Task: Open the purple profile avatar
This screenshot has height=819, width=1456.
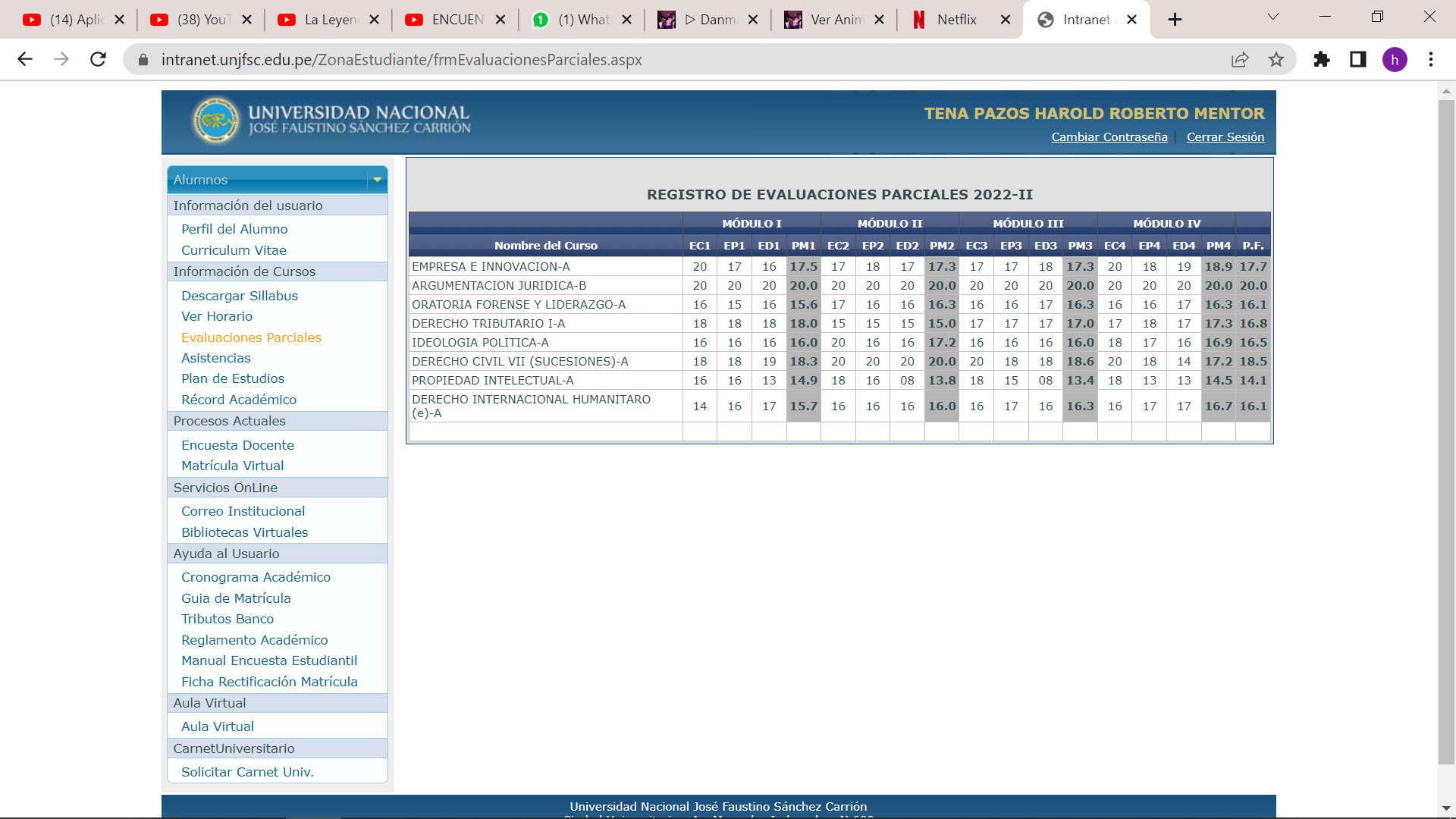Action: [x=1395, y=59]
